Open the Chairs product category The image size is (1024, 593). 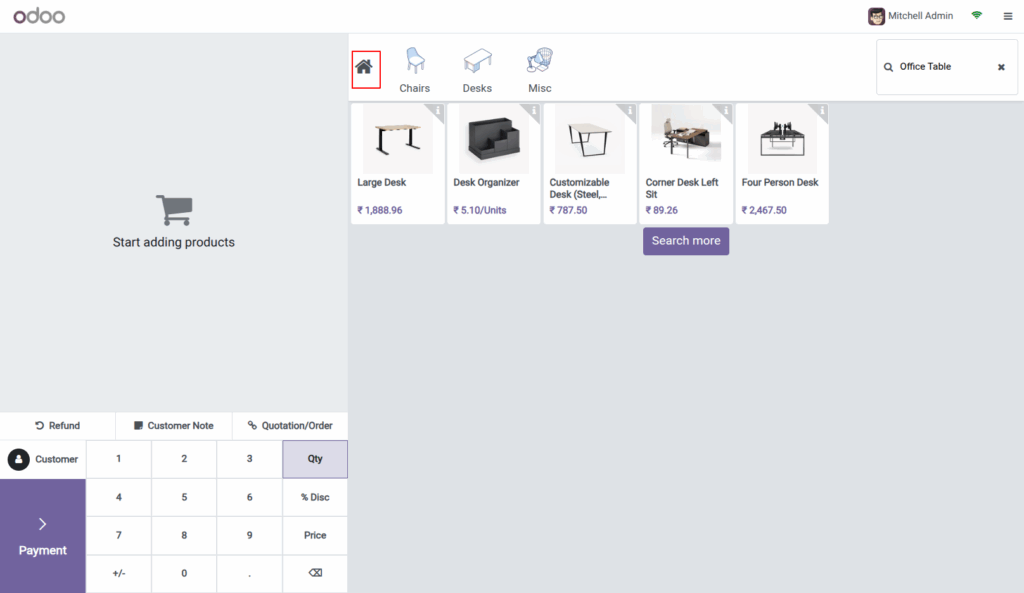tap(414, 68)
